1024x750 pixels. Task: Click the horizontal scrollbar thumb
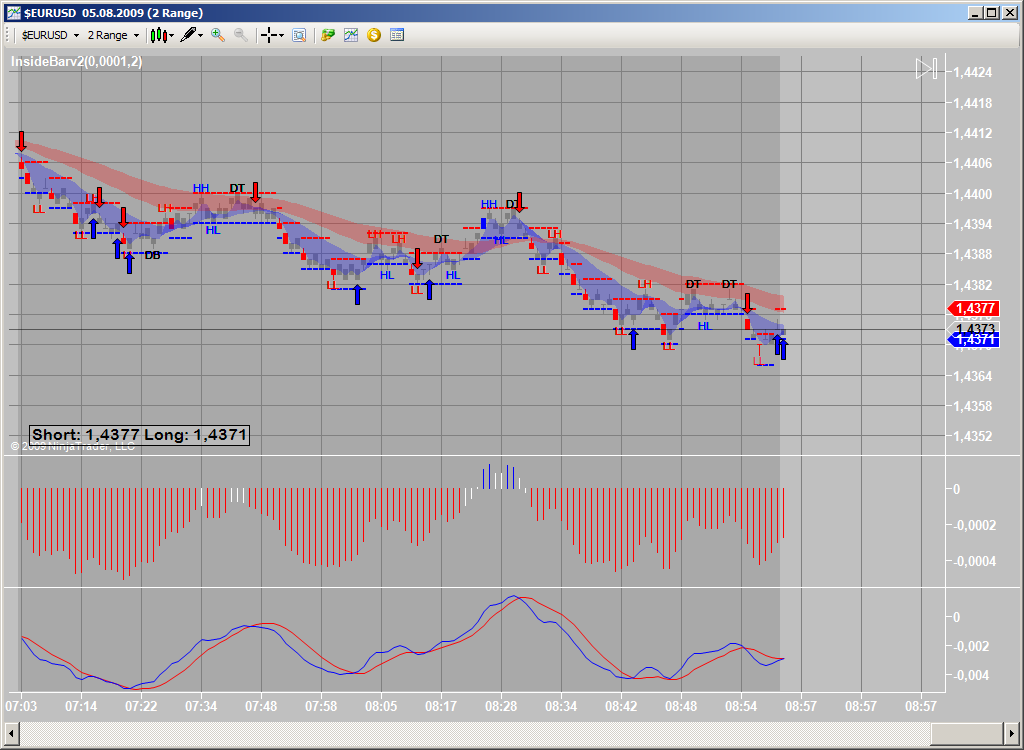[967, 732]
